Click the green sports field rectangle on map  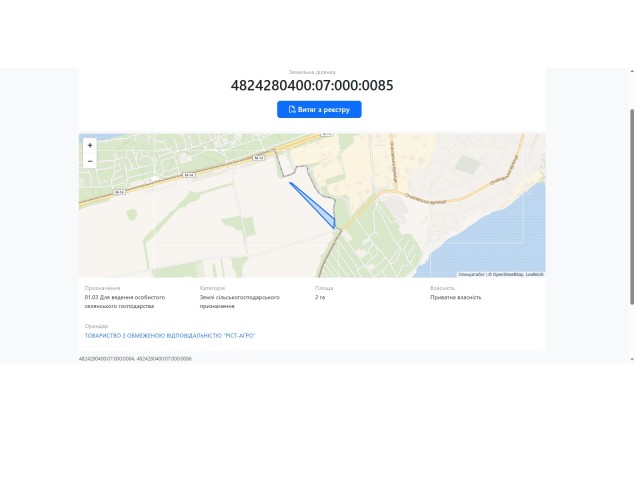point(468,164)
